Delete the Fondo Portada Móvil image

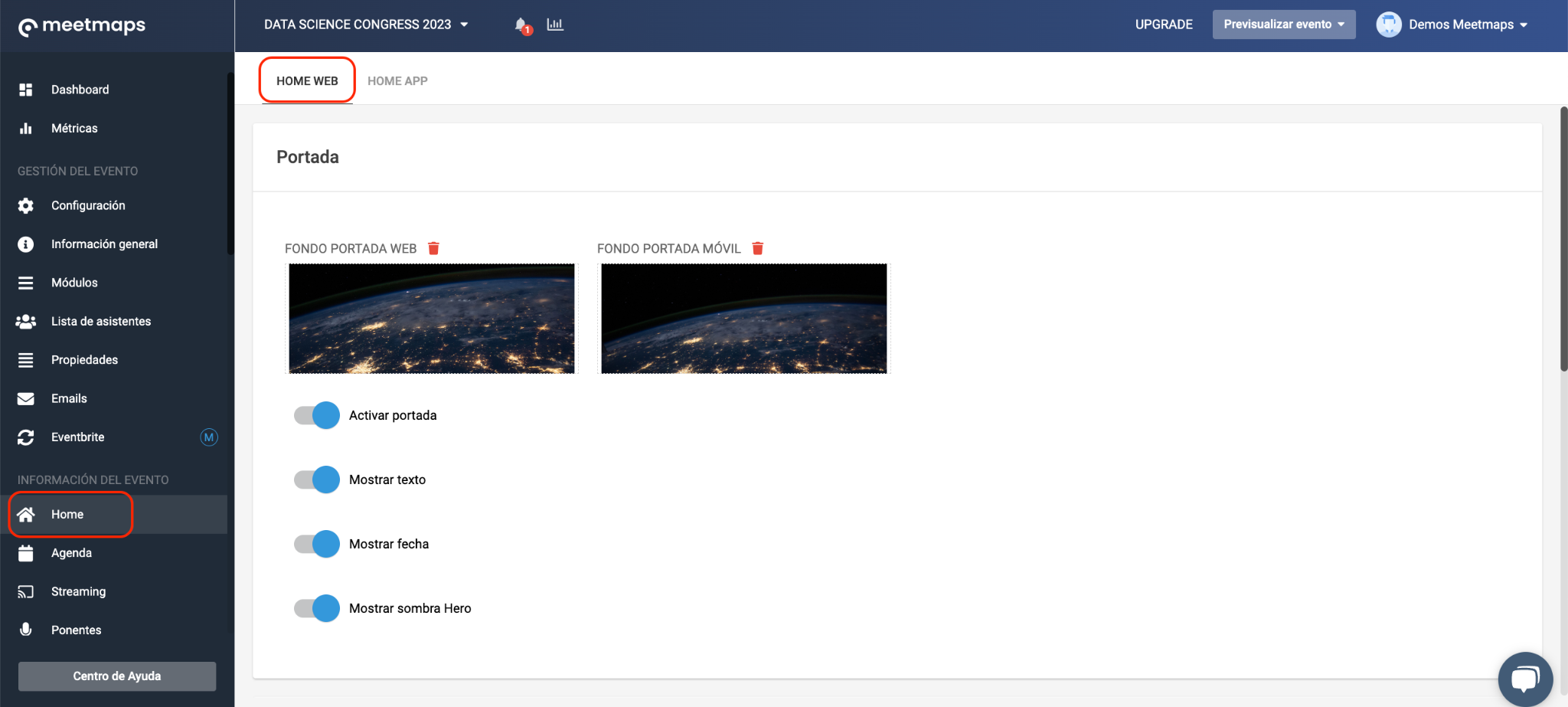(758, 248)
